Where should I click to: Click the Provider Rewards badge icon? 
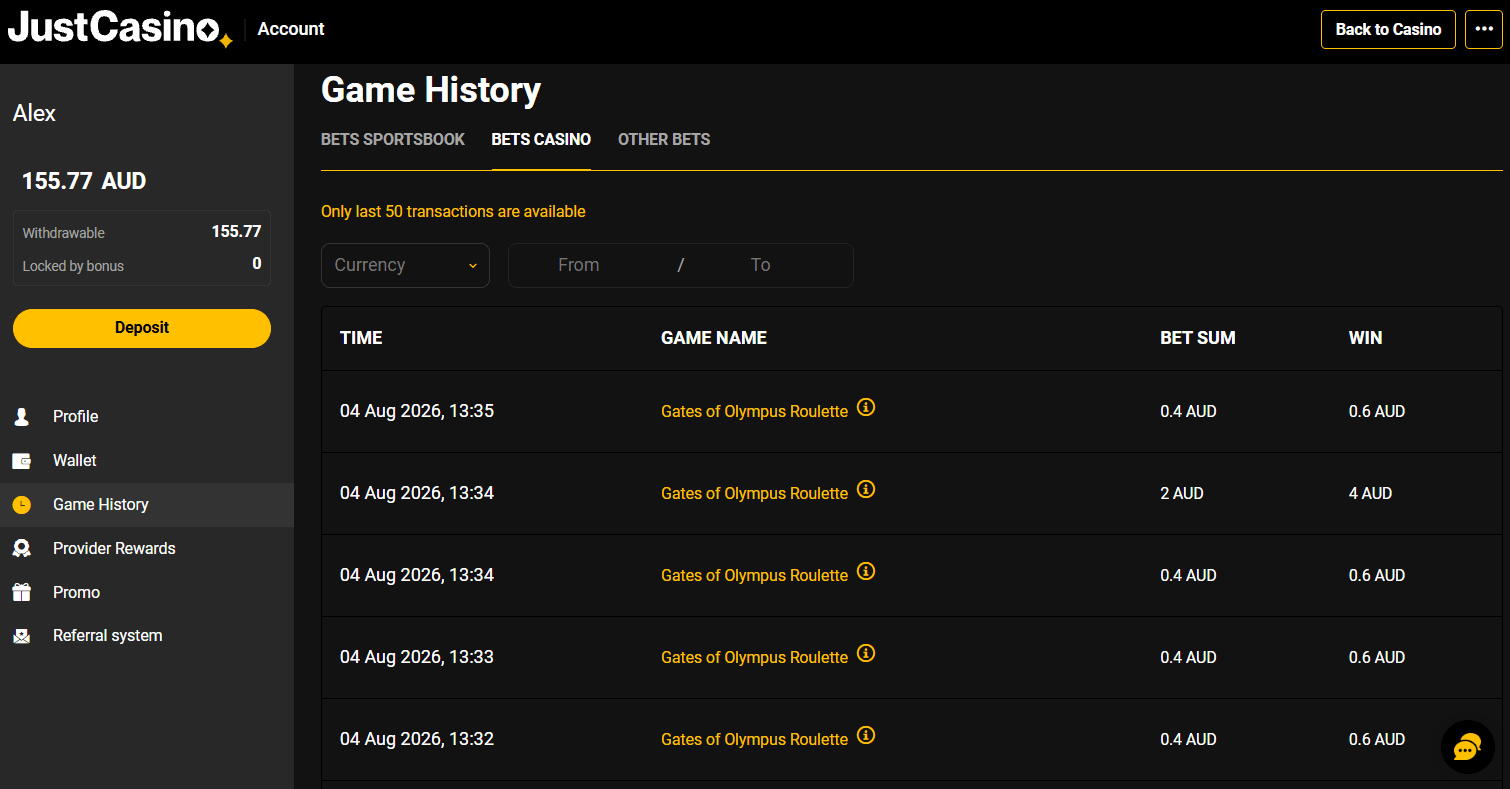(x=21, y=548)
